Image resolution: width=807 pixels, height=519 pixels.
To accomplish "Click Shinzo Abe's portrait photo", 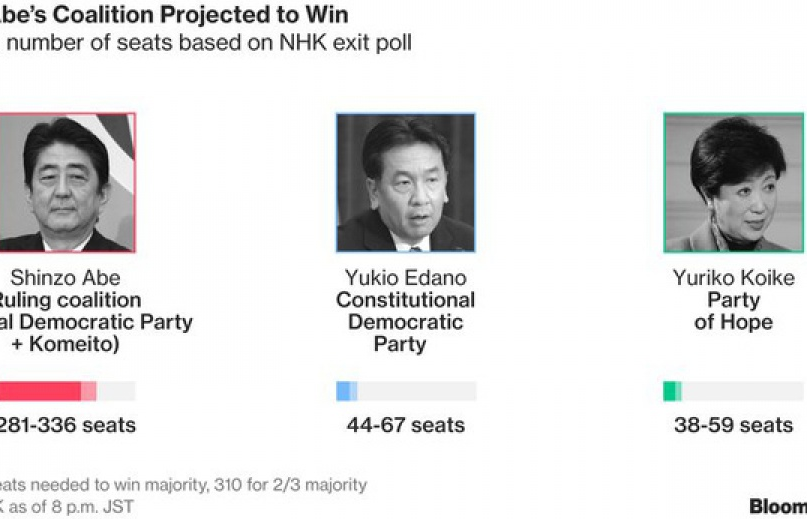I will (x=66, y=181).
